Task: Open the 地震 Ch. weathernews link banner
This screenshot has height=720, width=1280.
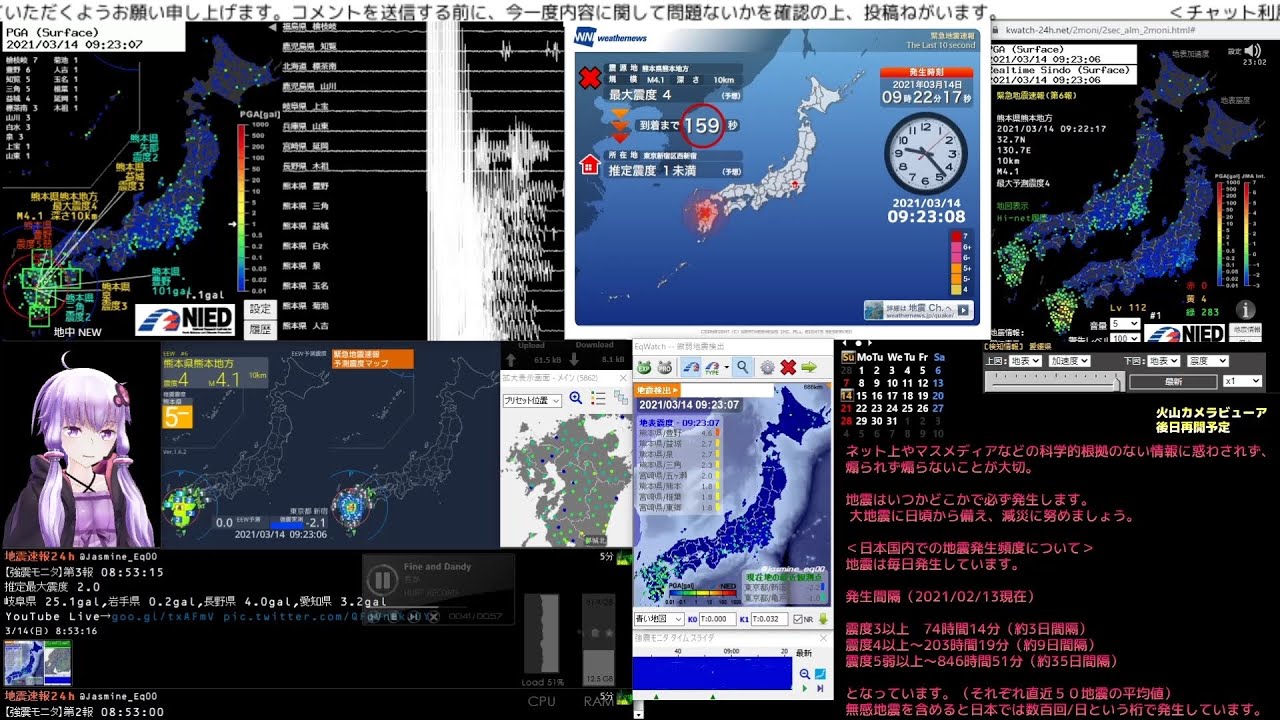Action: (x=918, y=310)
